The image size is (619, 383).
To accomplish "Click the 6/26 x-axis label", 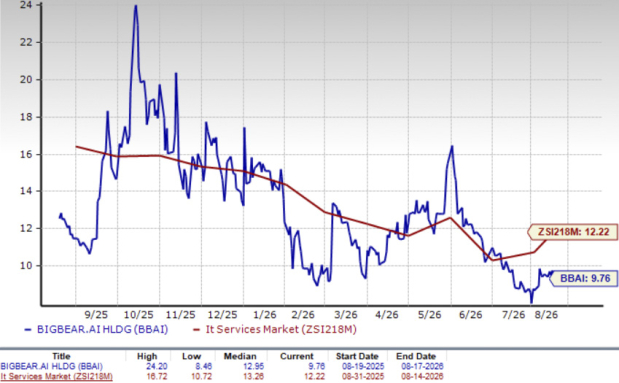I will point(471,315).
